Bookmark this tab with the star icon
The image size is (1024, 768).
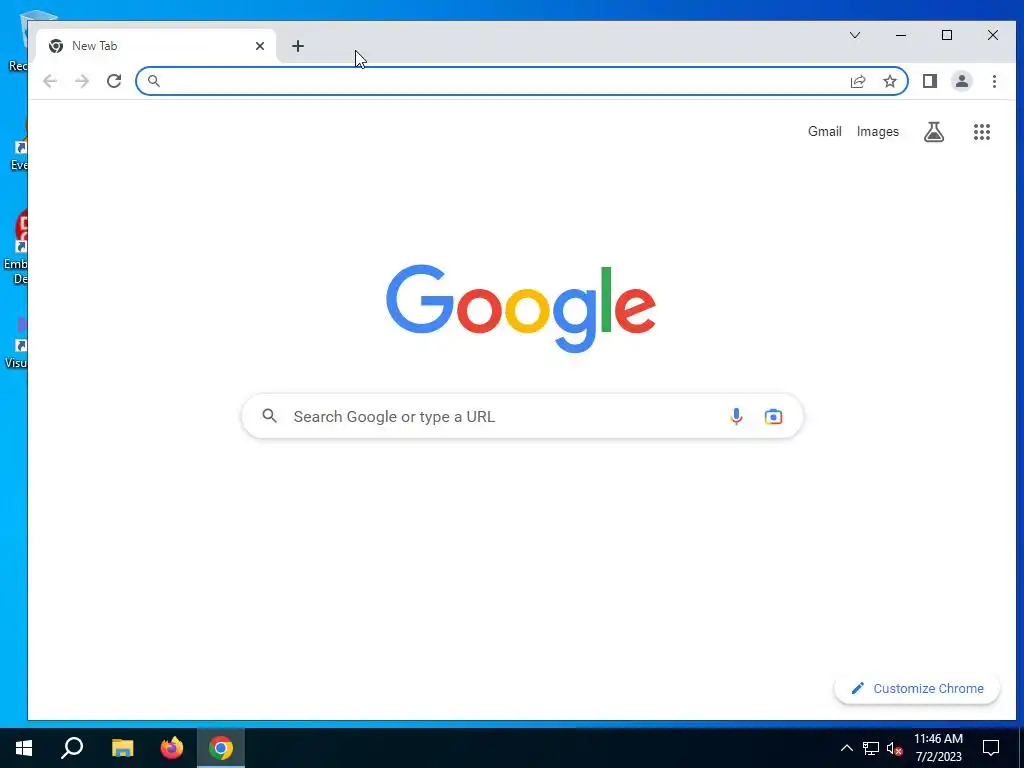889,81
